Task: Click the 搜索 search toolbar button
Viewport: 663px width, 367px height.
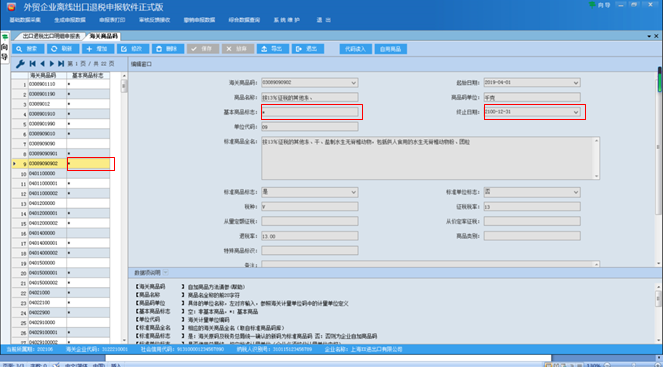Action: tap(28, 49)
